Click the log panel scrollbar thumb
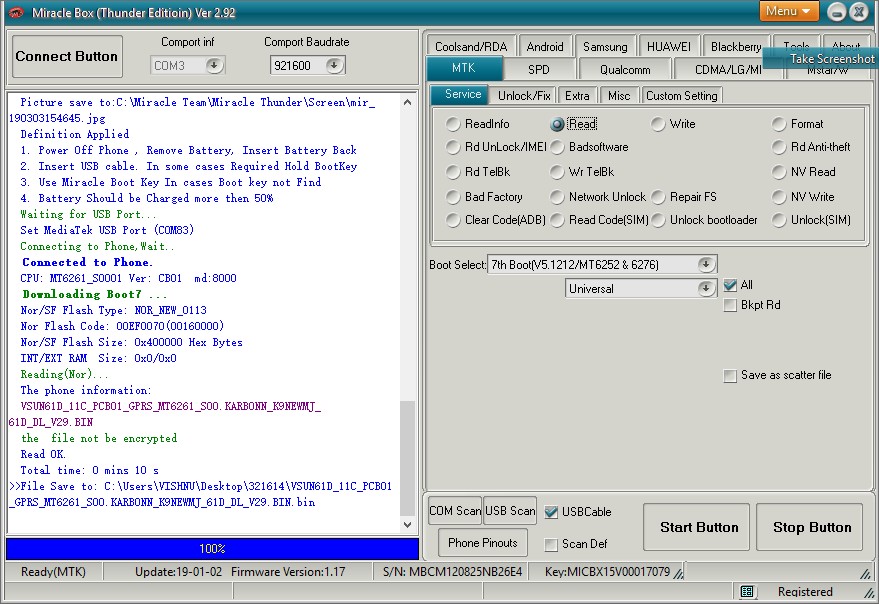Screen dimensions: 879x604 [x=408, y=458]
